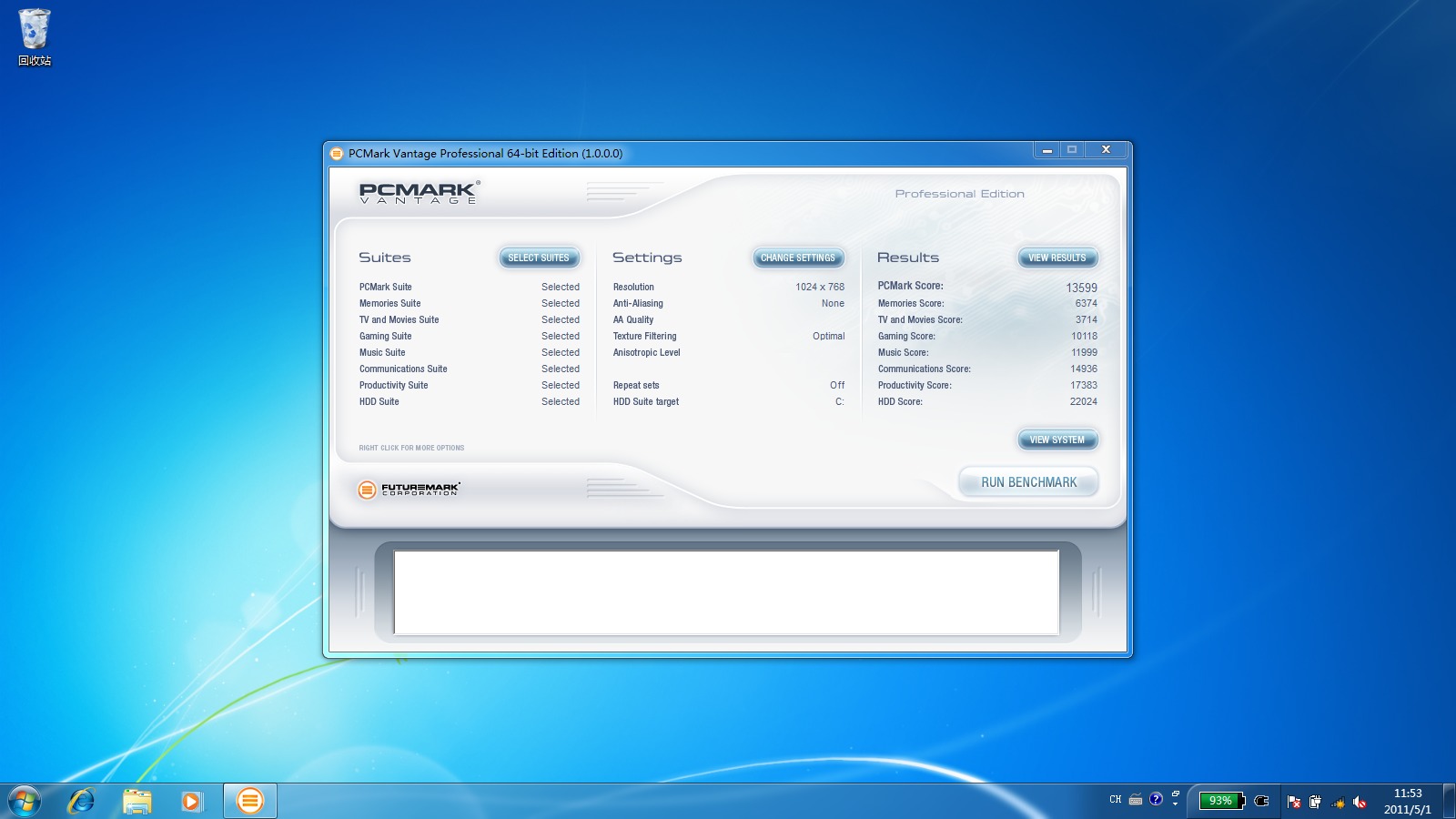Select the TV and Movies Suite row
The height and width of the screenshot is (819, 1456).
tap(470, 319)
